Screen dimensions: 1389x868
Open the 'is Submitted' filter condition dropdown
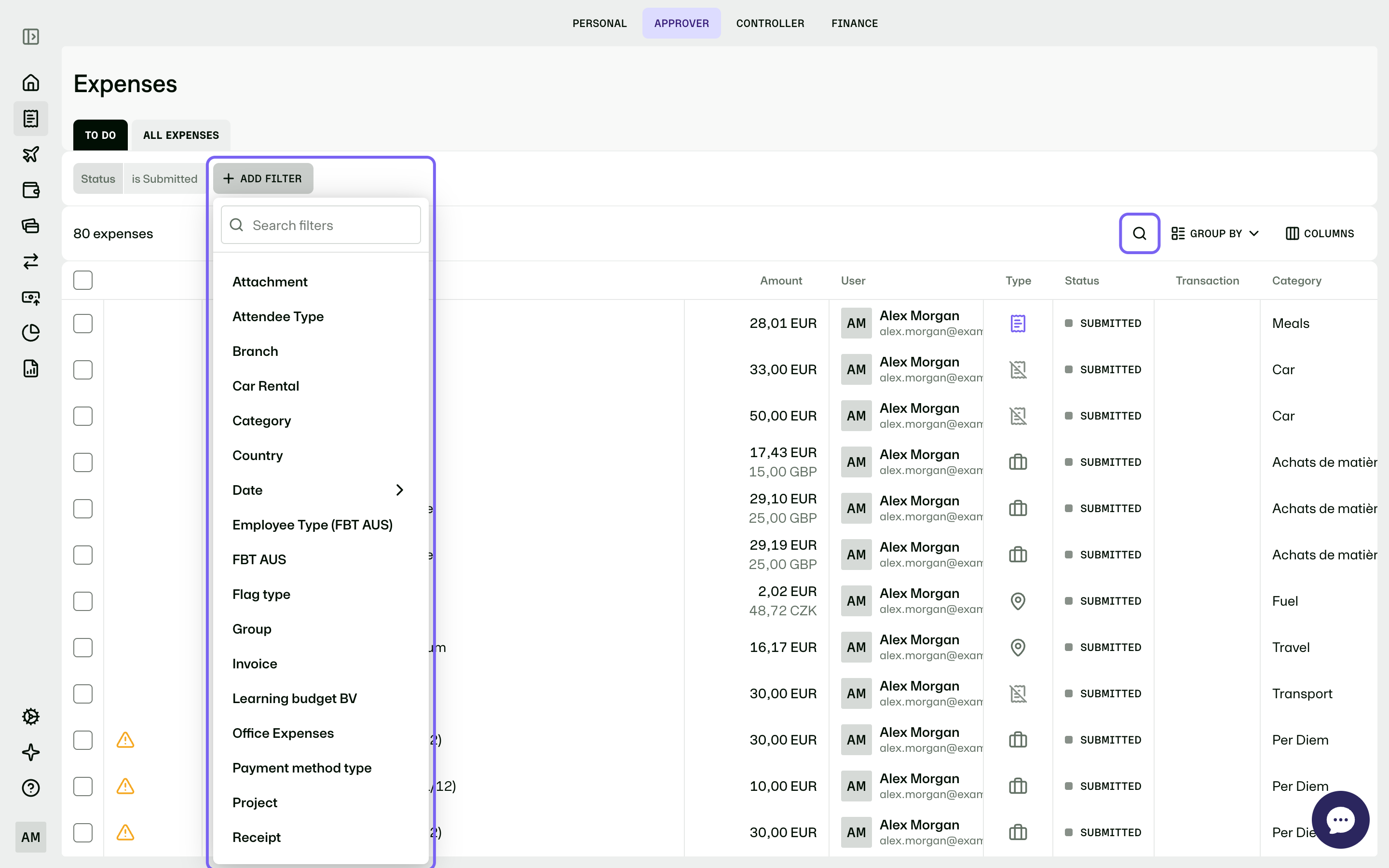click(x=165, y=178)
